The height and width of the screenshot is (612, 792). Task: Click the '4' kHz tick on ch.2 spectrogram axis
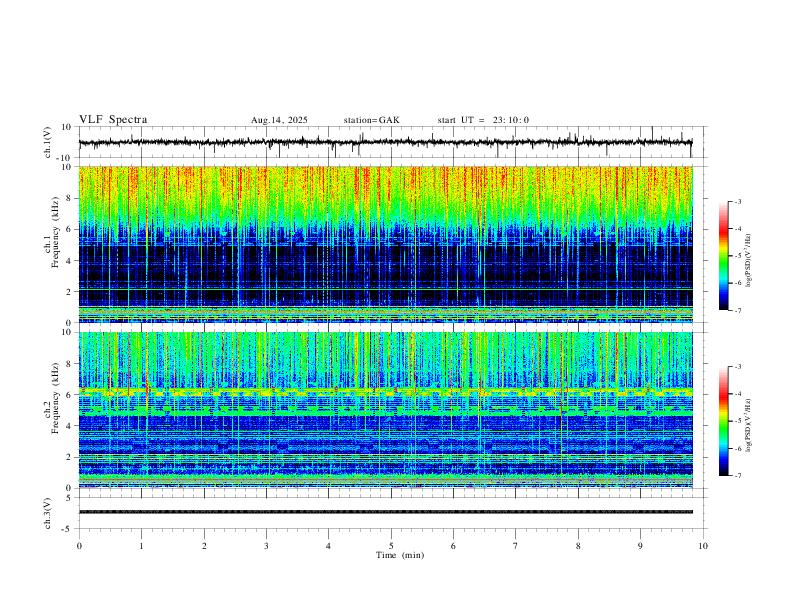69,426
